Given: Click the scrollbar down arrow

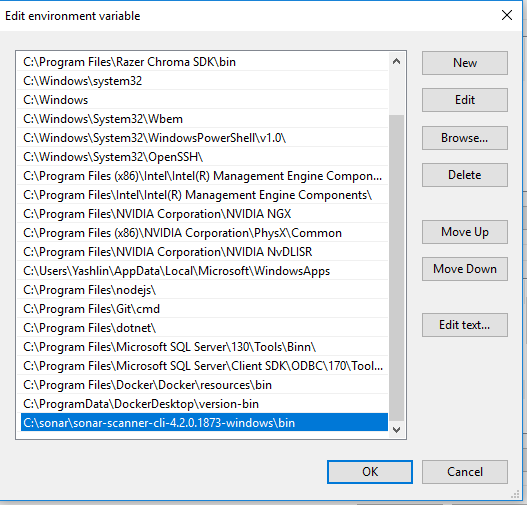Looking at the screenshot, I should tap(397, 430).
